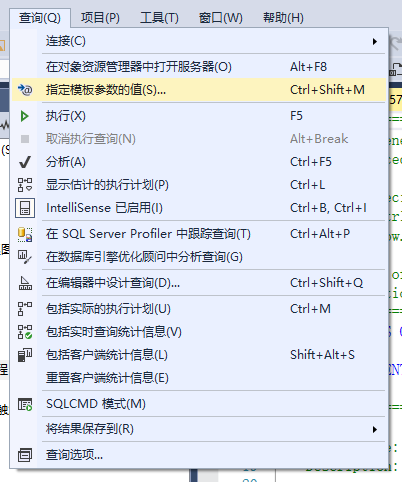Choose 重置客户端统计信息(E)
This screenshot has height=482, width=402.
199,378
